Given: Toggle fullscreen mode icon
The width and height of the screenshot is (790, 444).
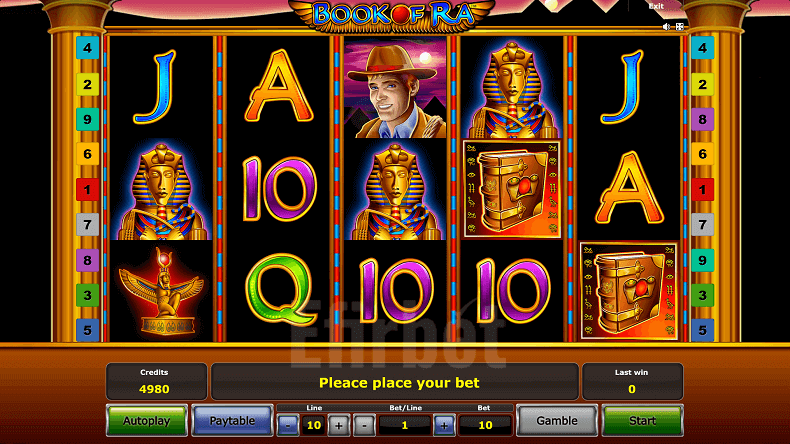Looking at the screenshot, I should (x=679, y=27).
